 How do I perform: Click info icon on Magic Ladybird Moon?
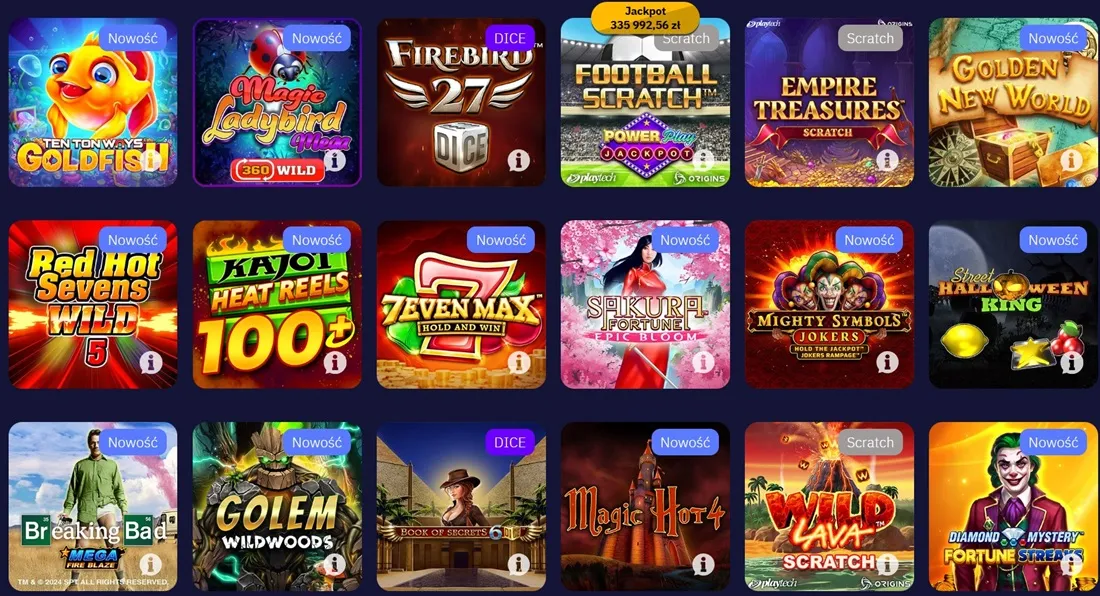coord(335,161)
